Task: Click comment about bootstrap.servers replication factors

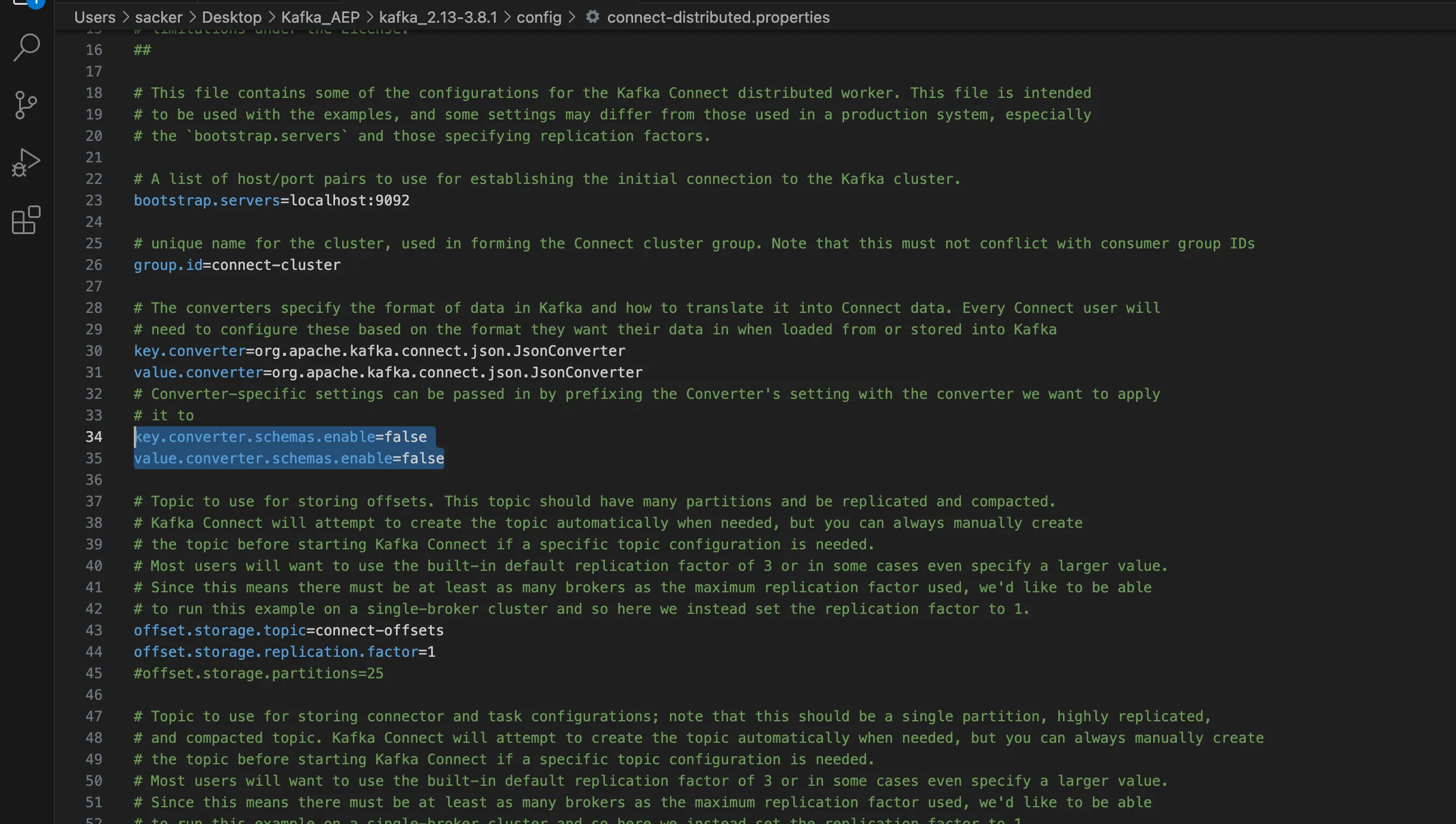Action: (422, 136)
